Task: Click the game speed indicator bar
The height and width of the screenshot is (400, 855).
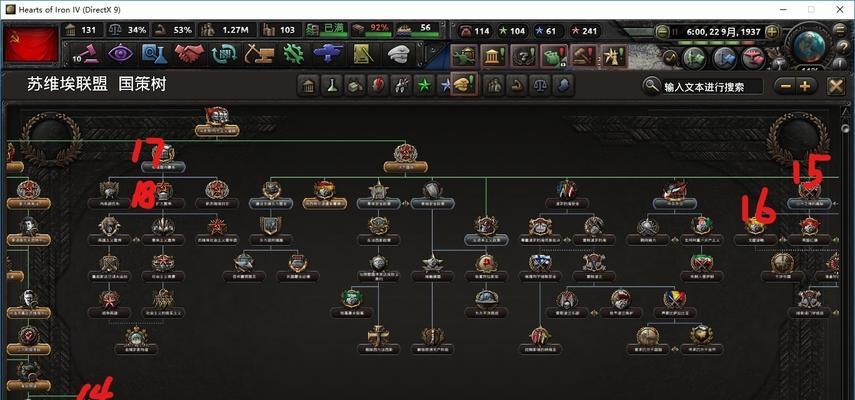Action: coord(716,43)
